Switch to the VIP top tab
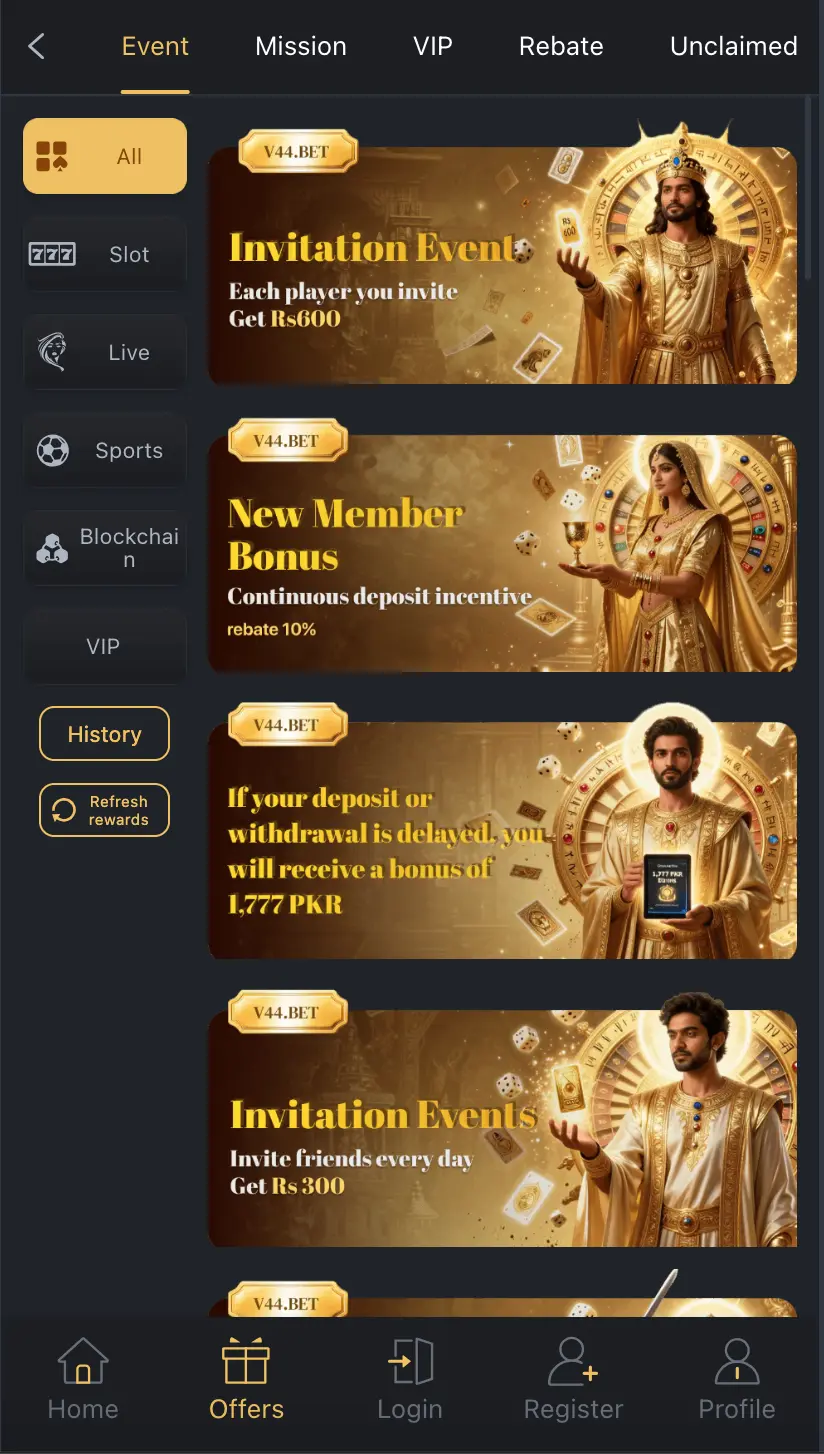The image size is (824, 1454). point(433,46)
